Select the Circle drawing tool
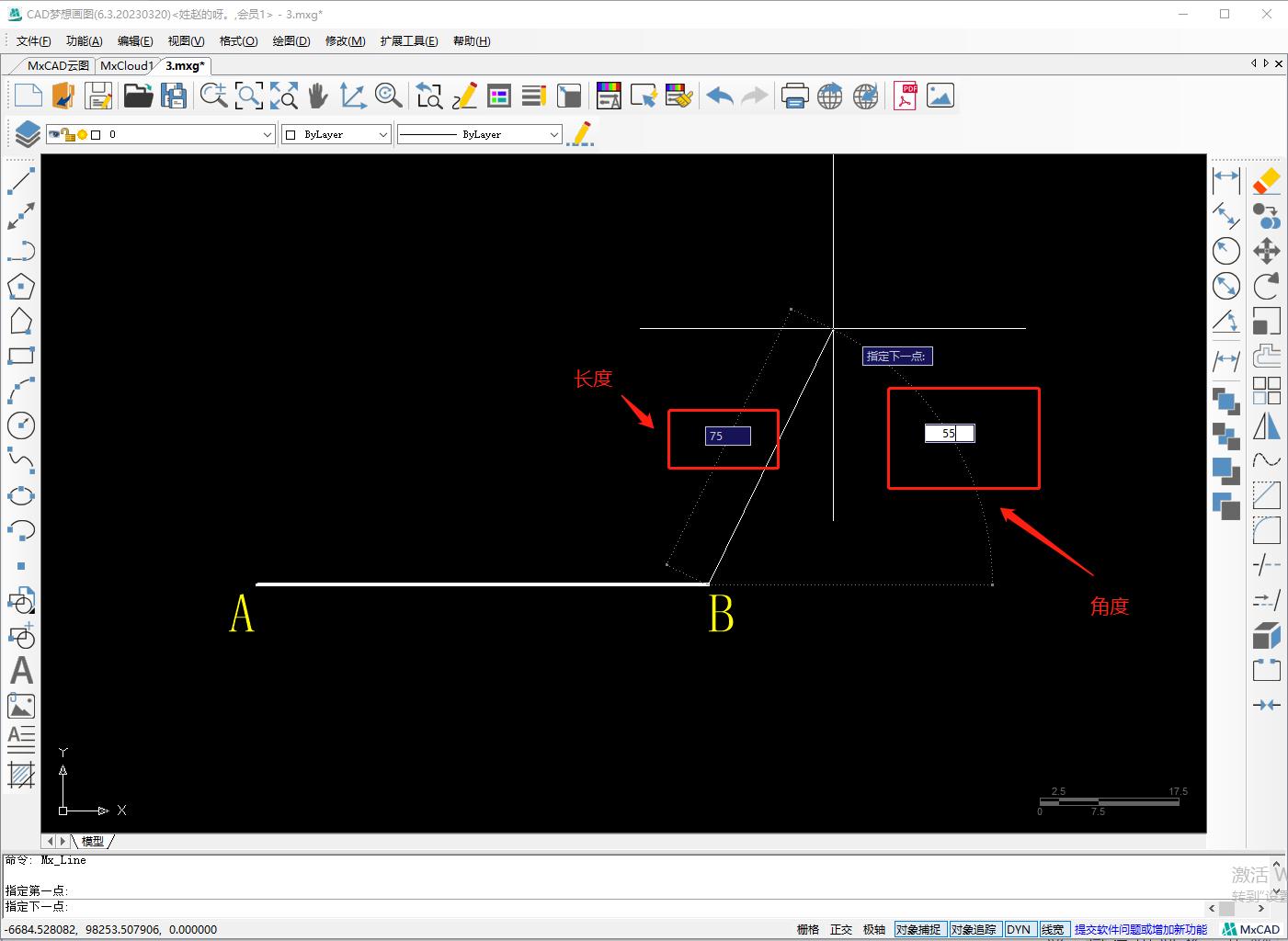The width and height of the screenshot is (1288, 941). [21, 425]
